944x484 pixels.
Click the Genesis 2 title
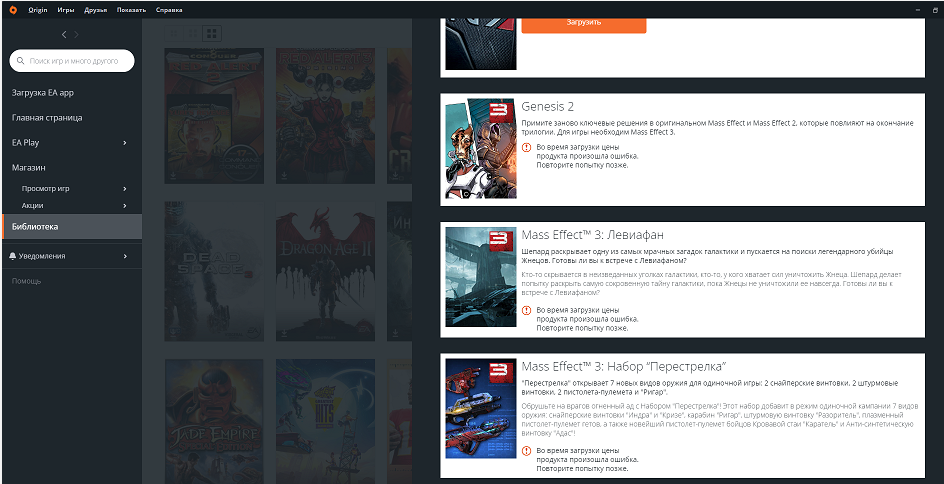(548, 107)
